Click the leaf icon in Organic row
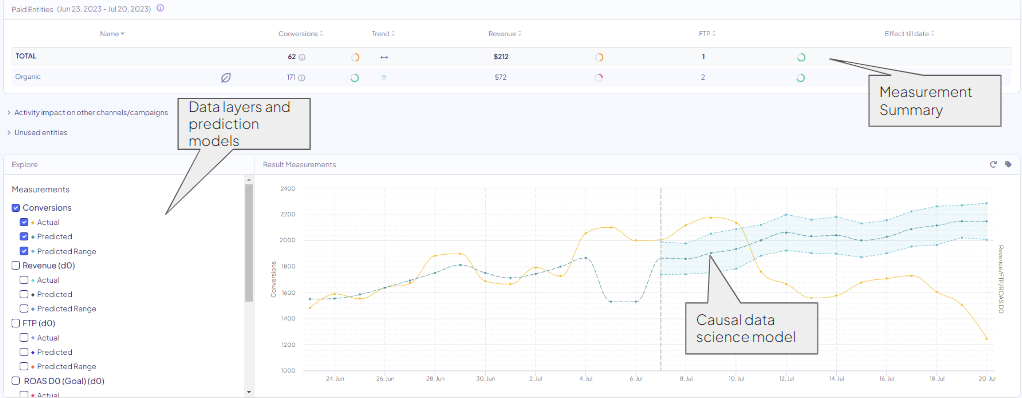 (x=226, y=78)
